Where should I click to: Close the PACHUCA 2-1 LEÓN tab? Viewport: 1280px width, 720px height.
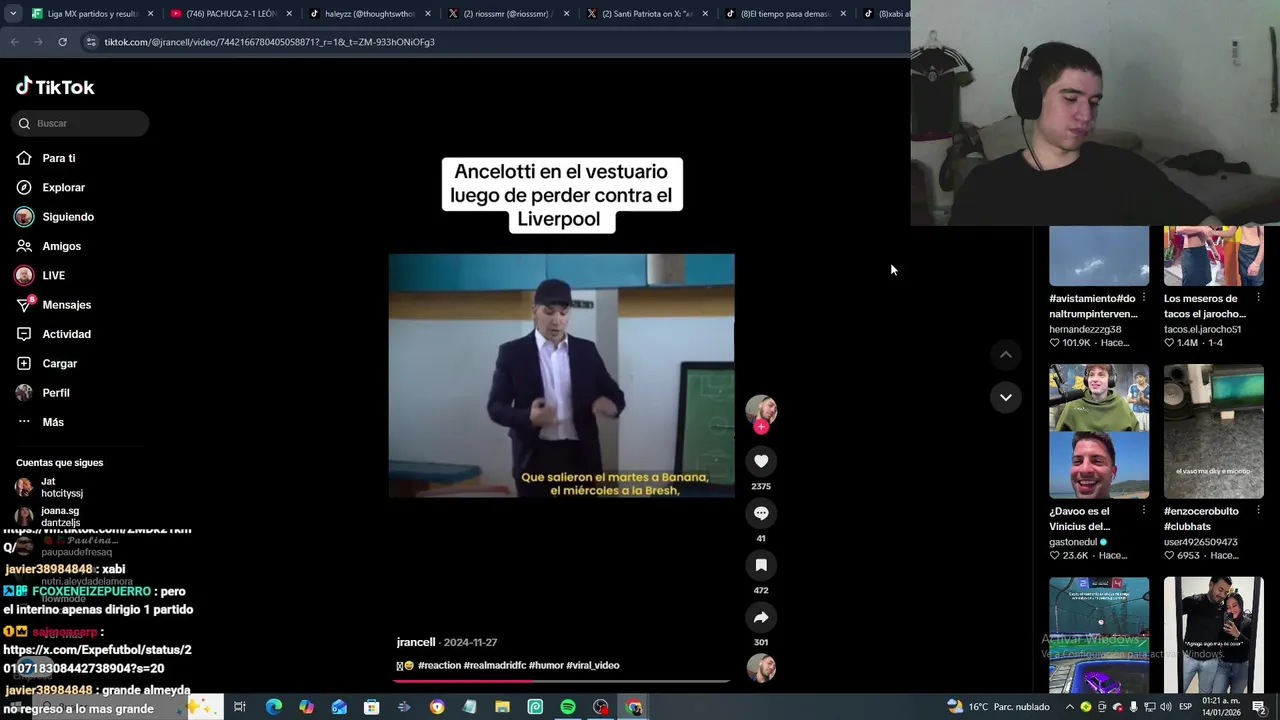pyautogui.click(x=289, y=14)
